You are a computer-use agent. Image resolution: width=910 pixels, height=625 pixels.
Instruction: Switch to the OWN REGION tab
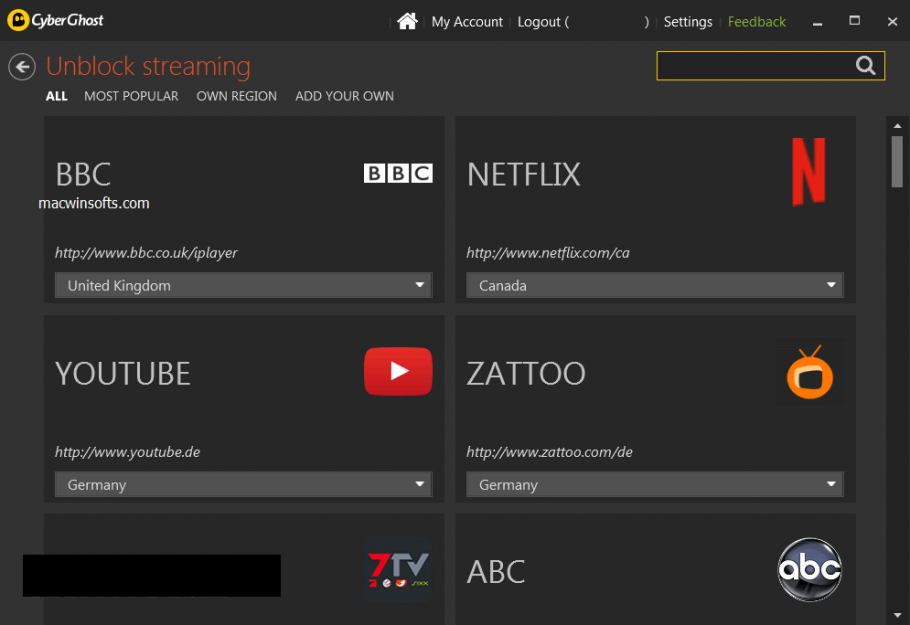237,96
